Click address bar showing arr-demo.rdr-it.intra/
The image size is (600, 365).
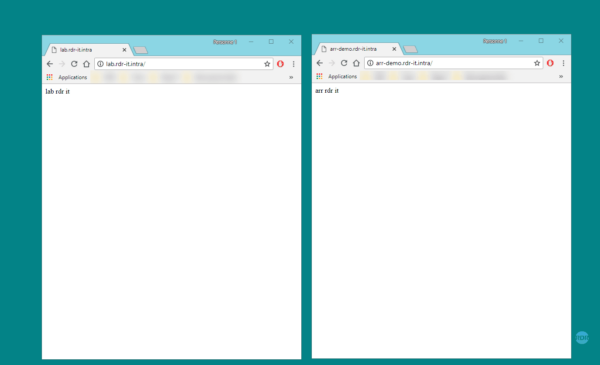[453, 63]
